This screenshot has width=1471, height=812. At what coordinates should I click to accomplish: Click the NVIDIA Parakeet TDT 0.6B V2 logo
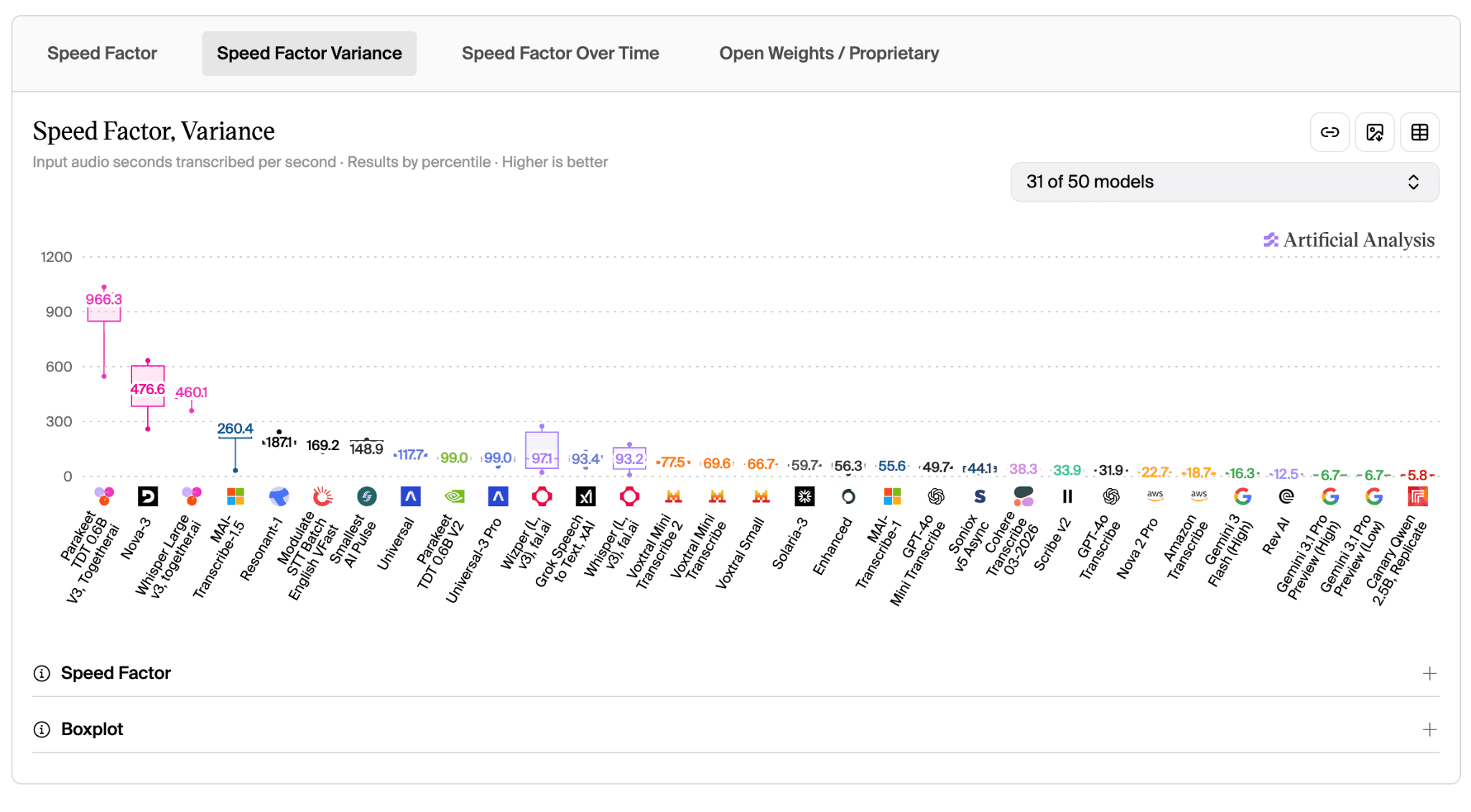pyautogui.click(x=454, y=496)
